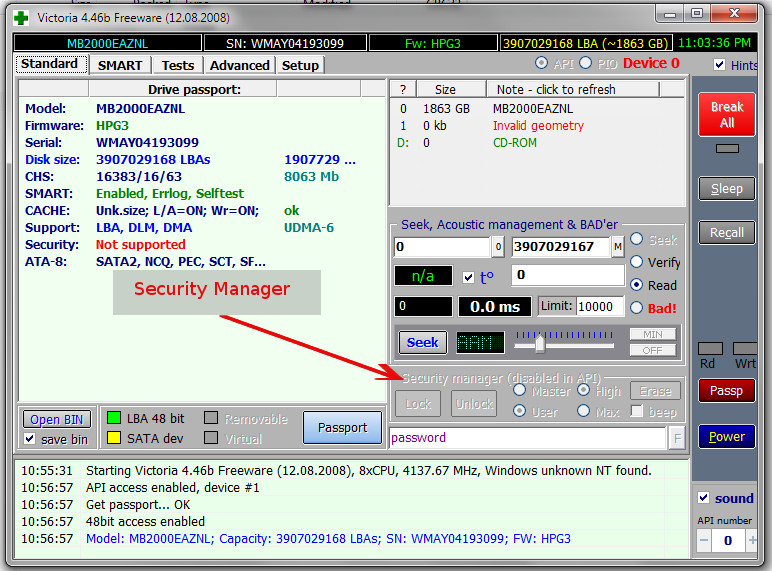Screen dimensions: 772x571
Task: Open the Advanced tab
Action: 239,65
